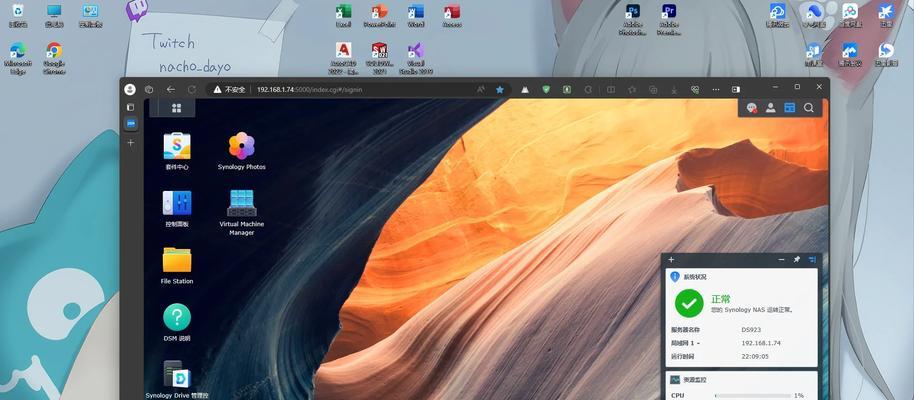Select the DSM tab in the vertical tabs

tap(131, 124)
